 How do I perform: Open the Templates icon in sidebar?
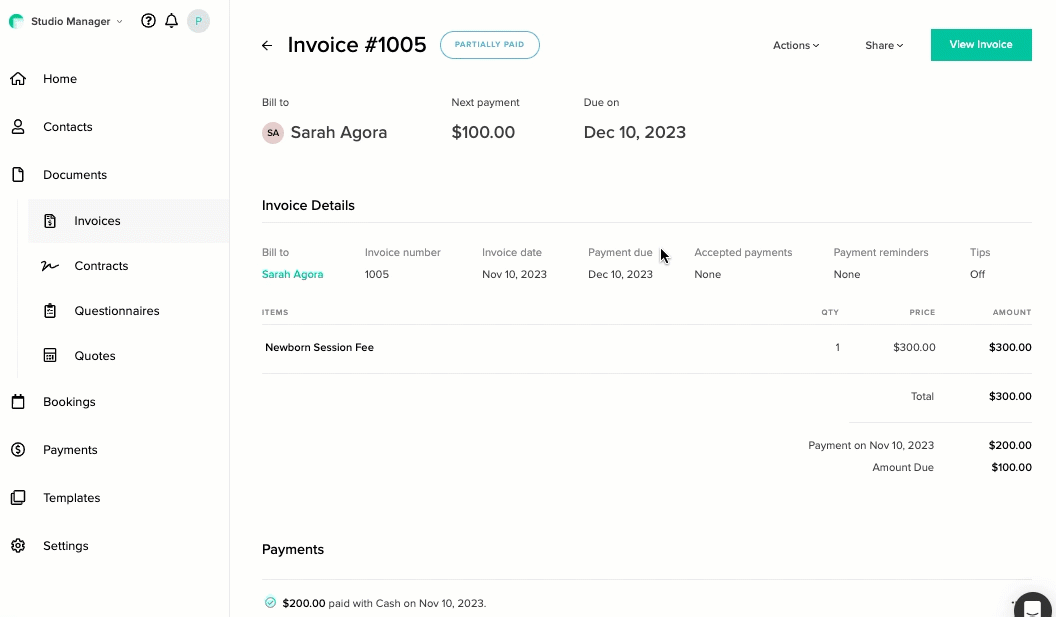pyautogui.click(x=17, y=497)
